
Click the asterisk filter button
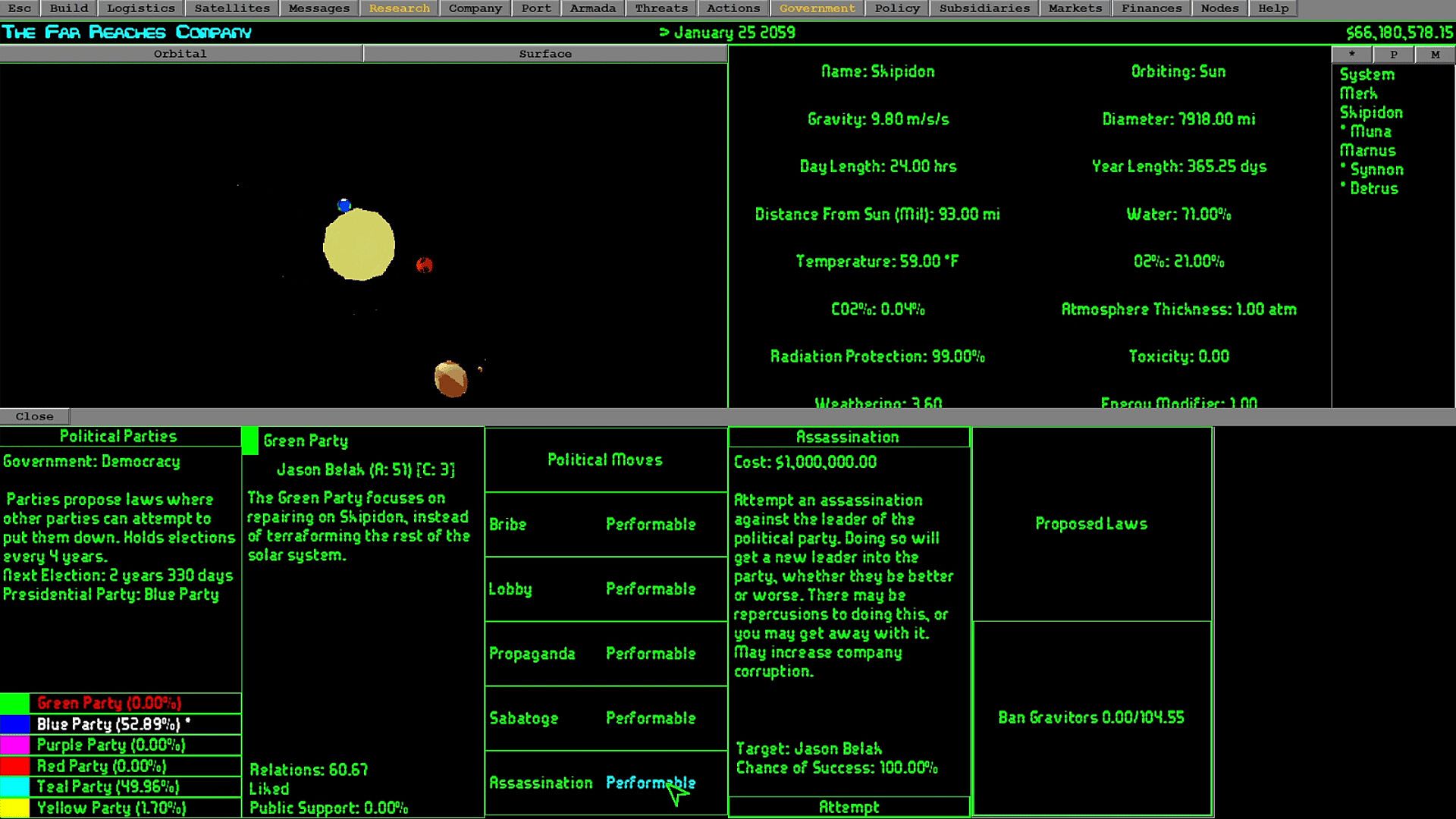point(1351,54)
